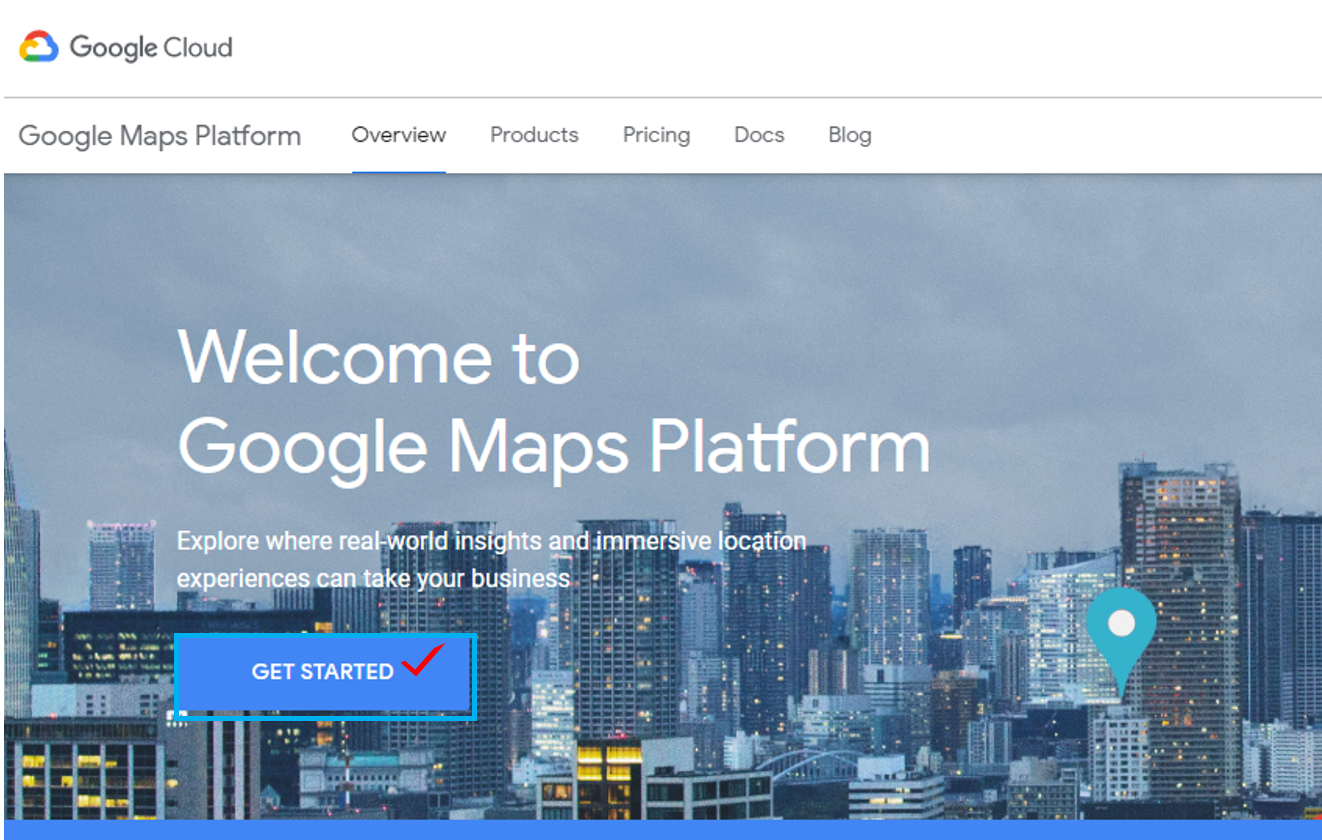Click the blue banner strip at page bottom
This screenshot has width=1322, height=840.
(x=660, y=830)
